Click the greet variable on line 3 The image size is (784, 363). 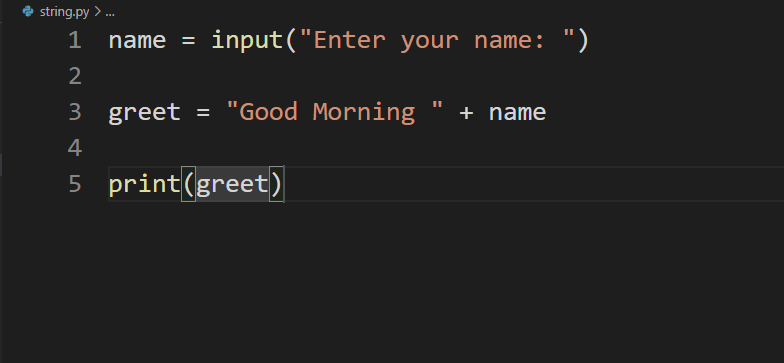[144, 113]
